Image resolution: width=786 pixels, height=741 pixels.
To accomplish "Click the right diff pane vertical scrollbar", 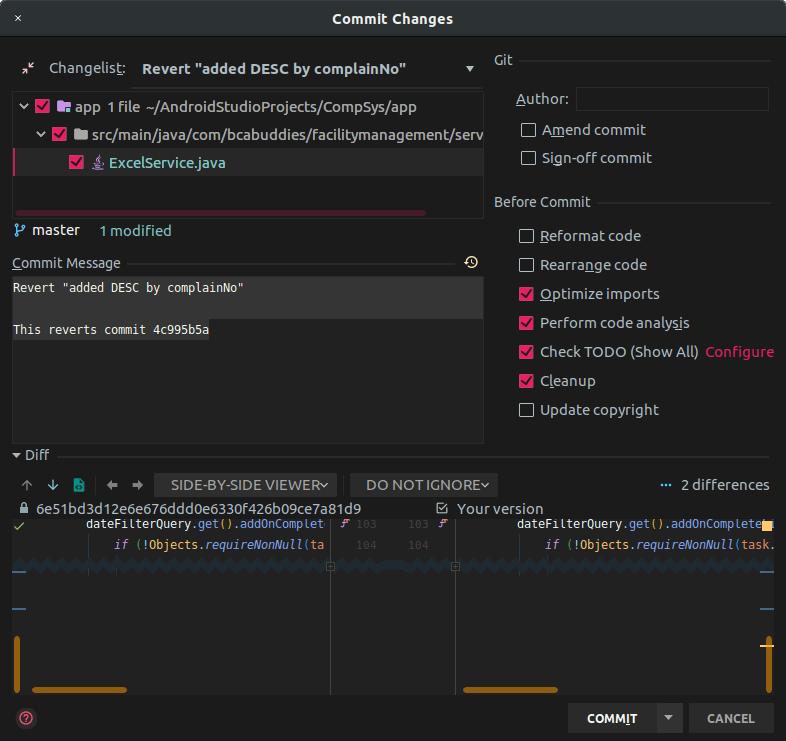I will 769,664.
